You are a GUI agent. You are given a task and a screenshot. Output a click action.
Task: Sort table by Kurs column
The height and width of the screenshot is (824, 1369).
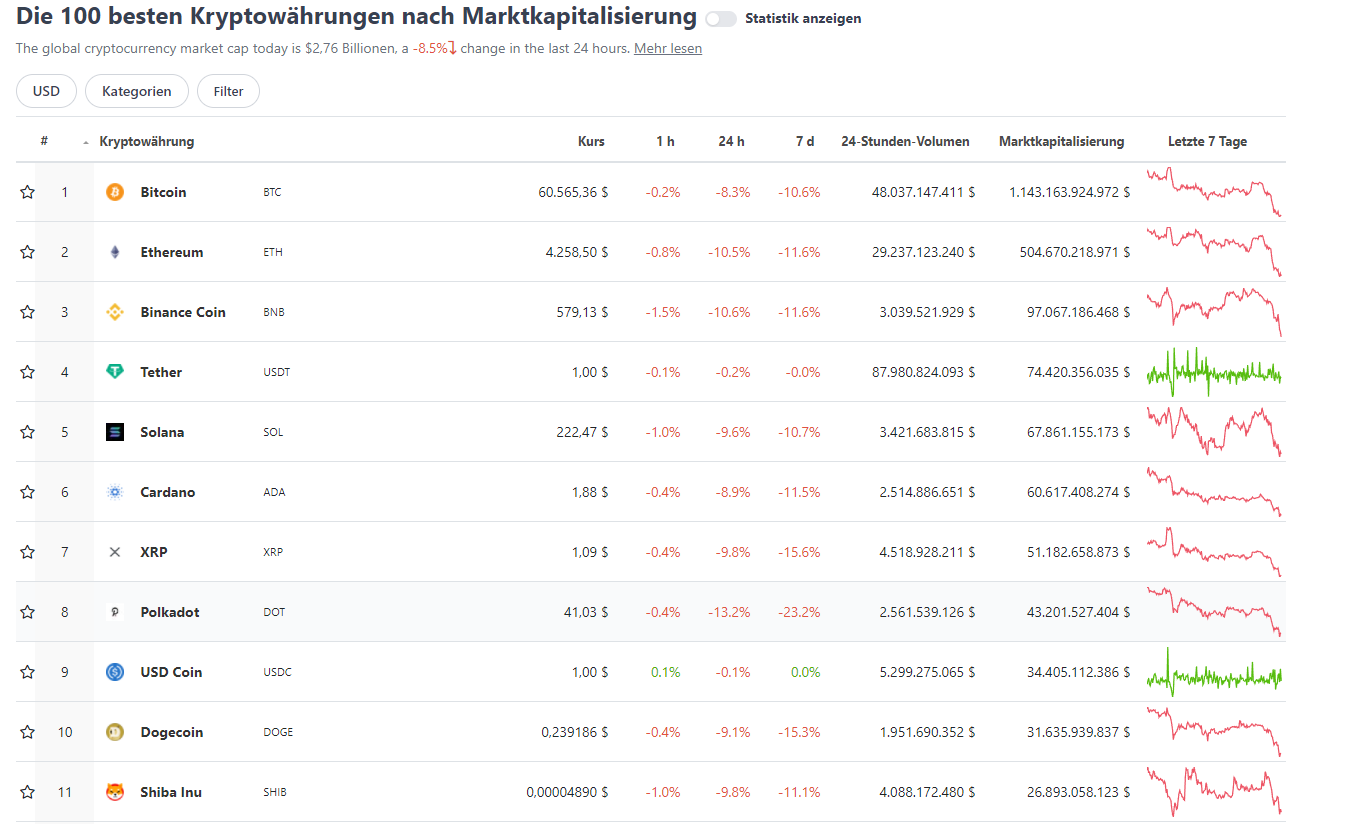(x=591, y=141)
